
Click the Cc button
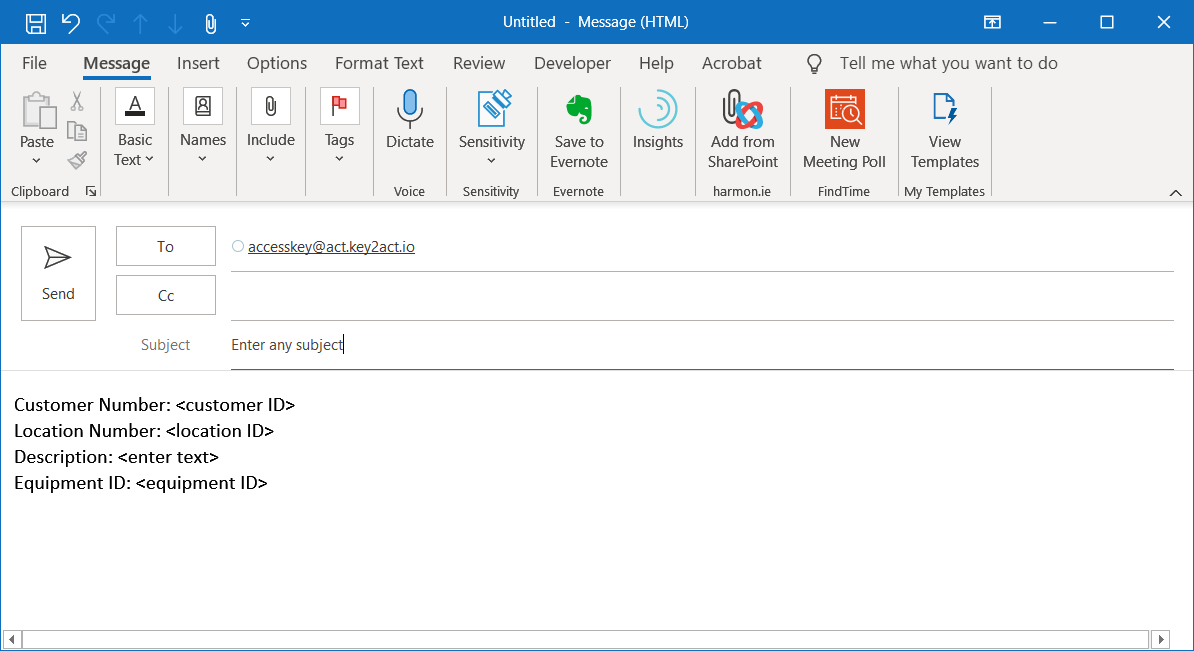point(166,296)
